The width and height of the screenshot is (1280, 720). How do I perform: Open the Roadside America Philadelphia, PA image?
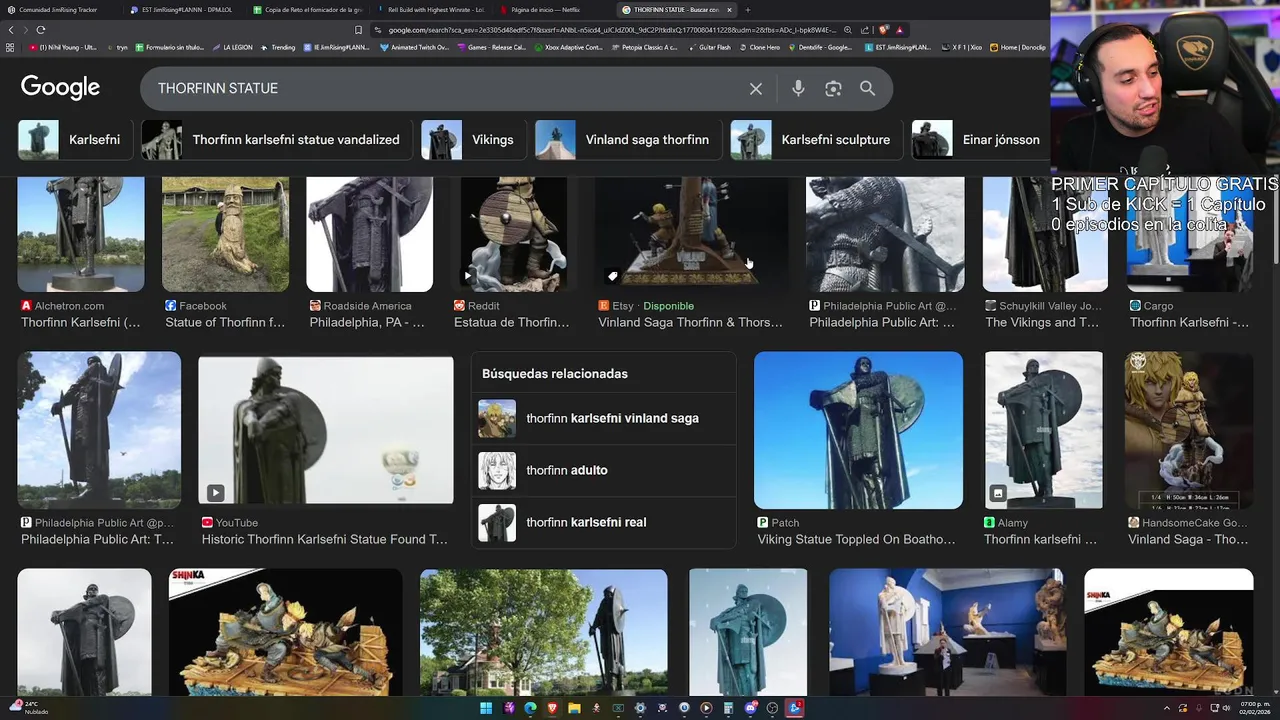(x=370, y=235)
